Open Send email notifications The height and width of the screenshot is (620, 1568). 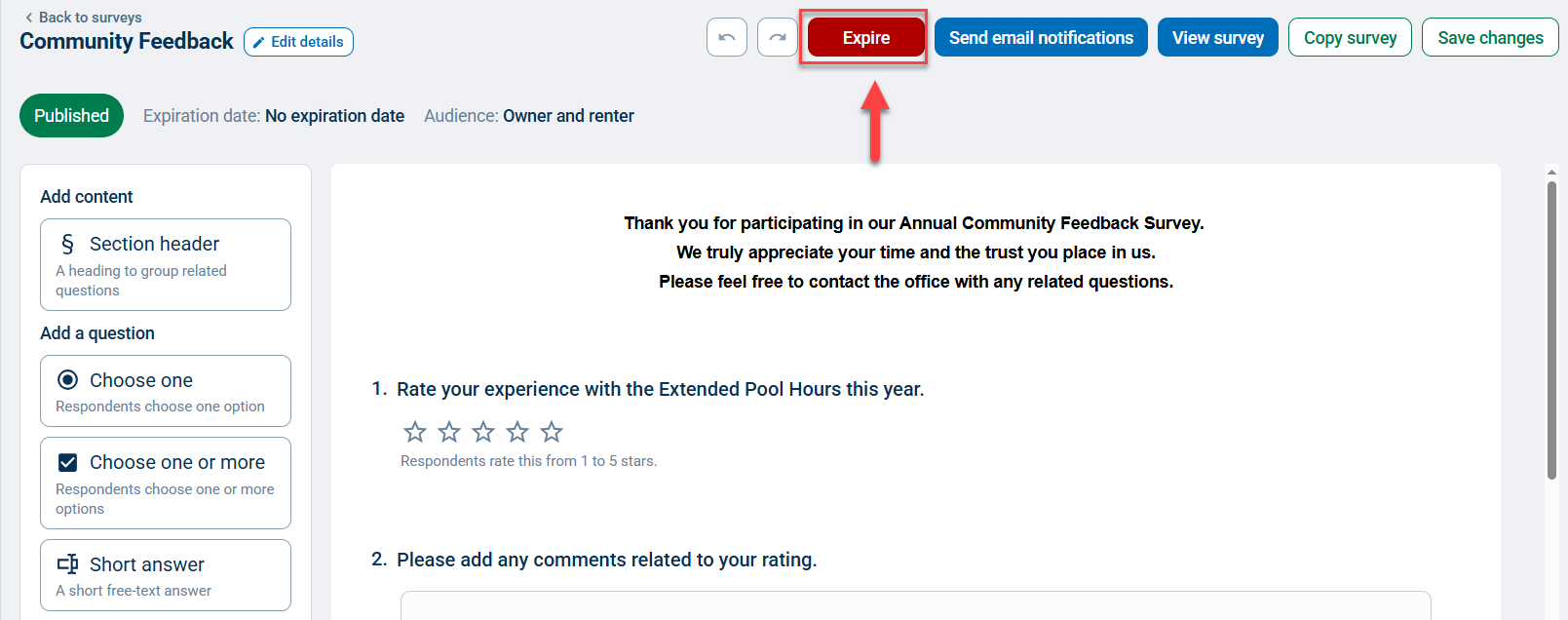point(1041,38)
